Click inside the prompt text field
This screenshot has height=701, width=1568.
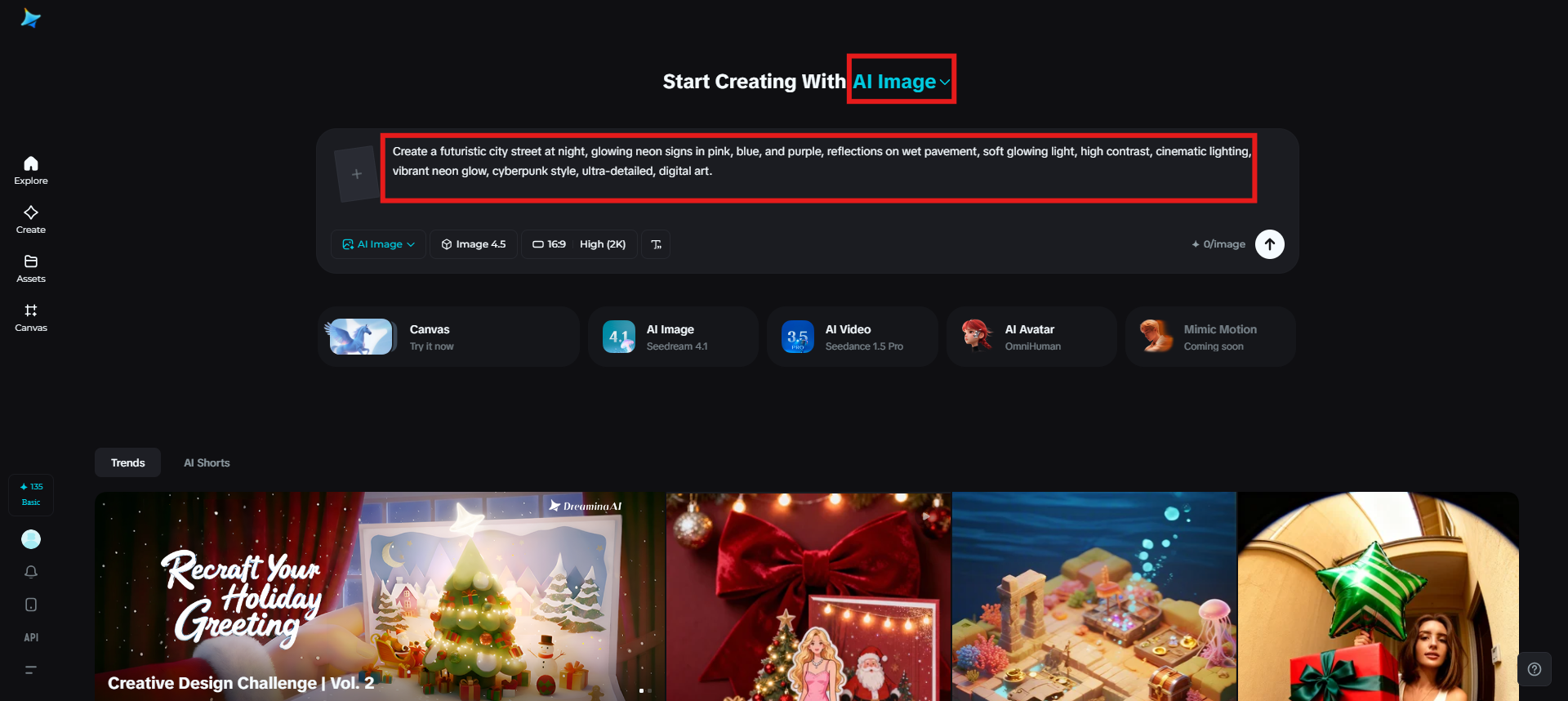coord(819,168)
